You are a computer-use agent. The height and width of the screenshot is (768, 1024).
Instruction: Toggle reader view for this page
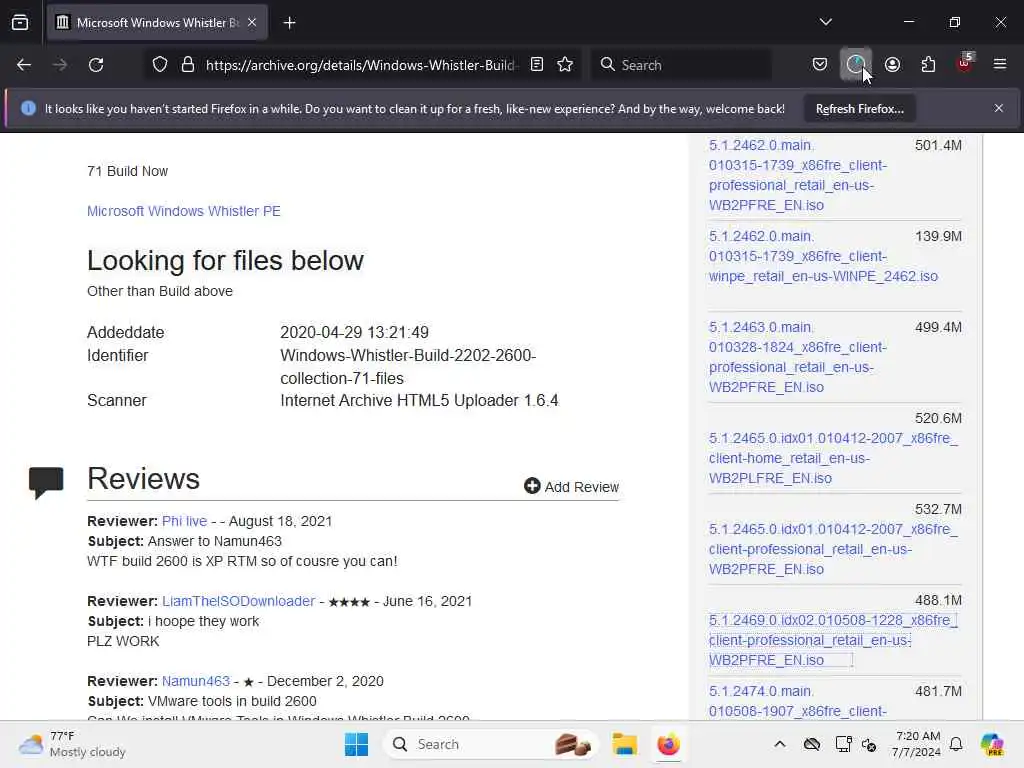point(537,65)
